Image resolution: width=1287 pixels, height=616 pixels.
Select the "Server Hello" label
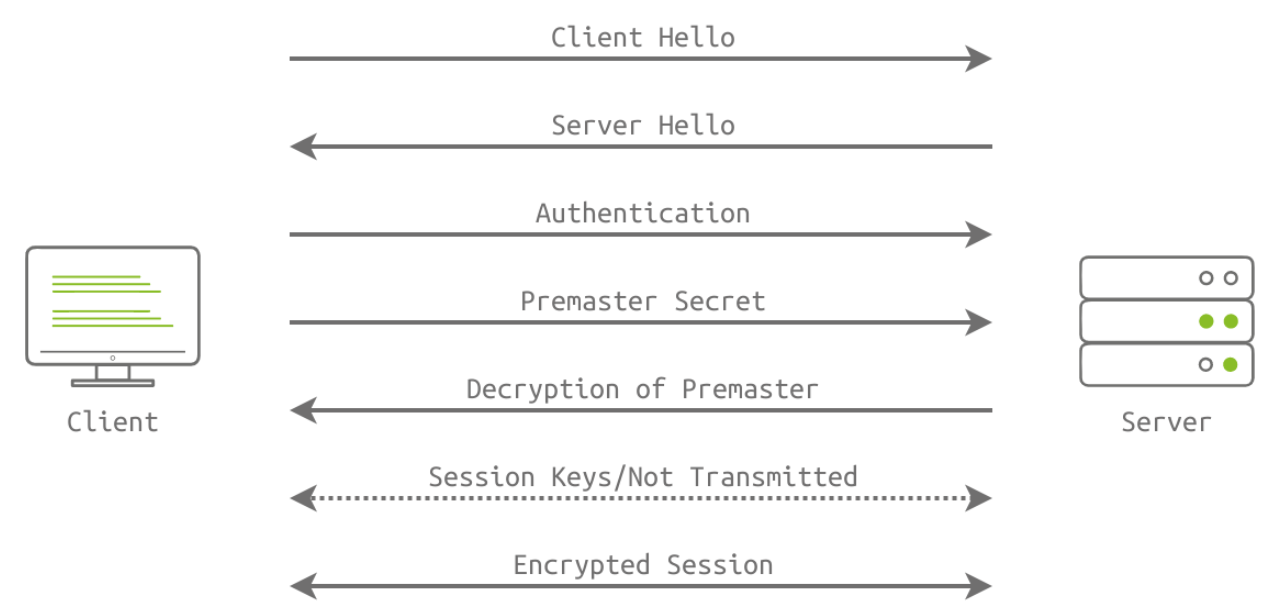click(642, 126)
